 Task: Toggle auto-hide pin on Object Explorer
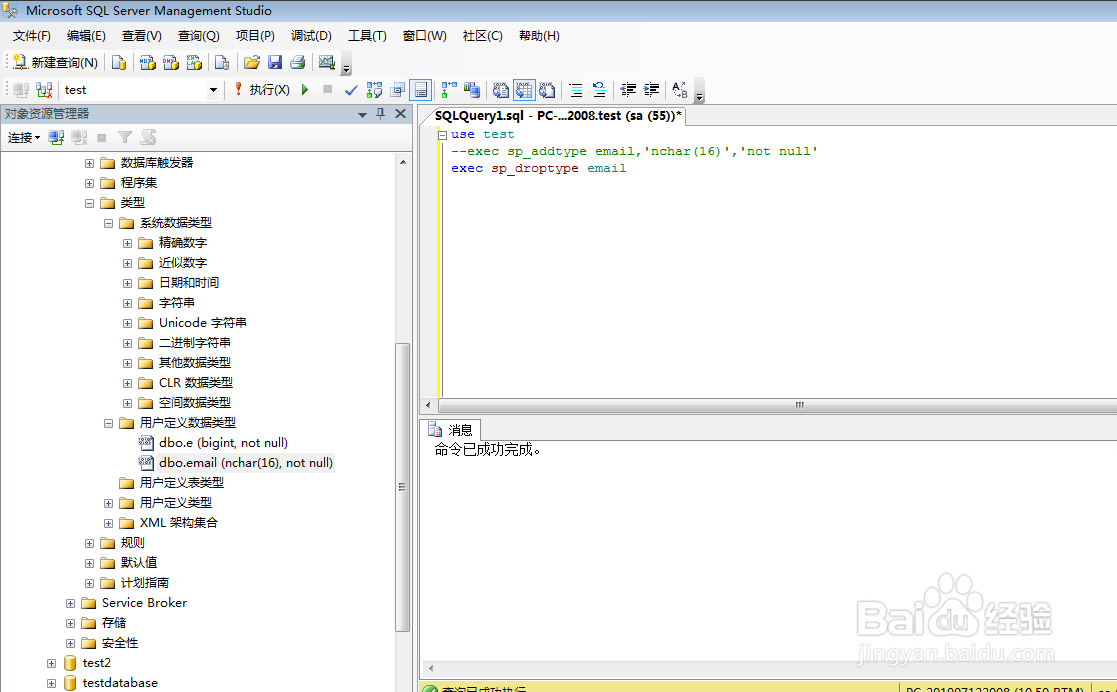coord(380,114)
